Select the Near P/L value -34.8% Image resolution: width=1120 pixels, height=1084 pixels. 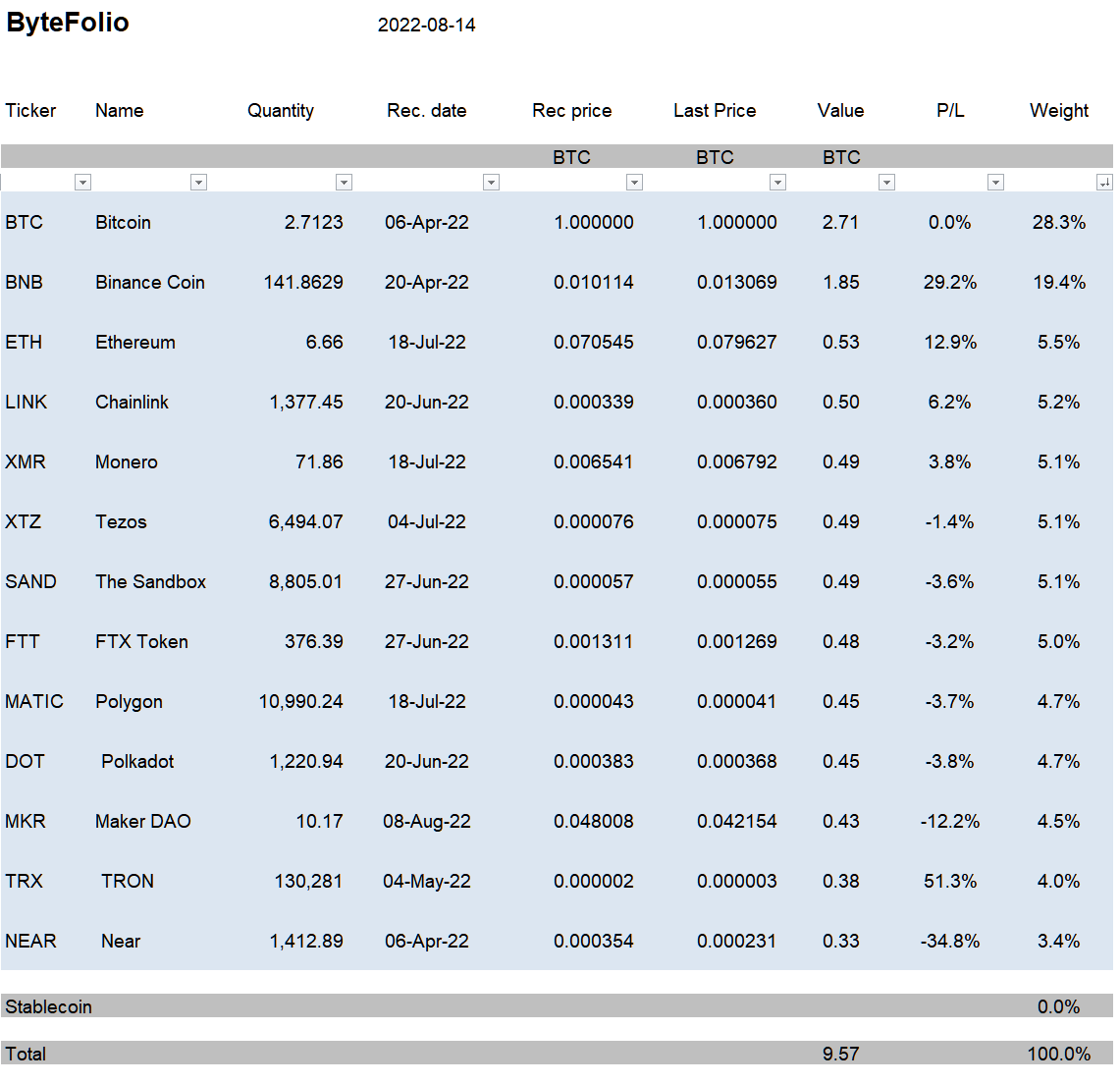[x=950, y=943]
